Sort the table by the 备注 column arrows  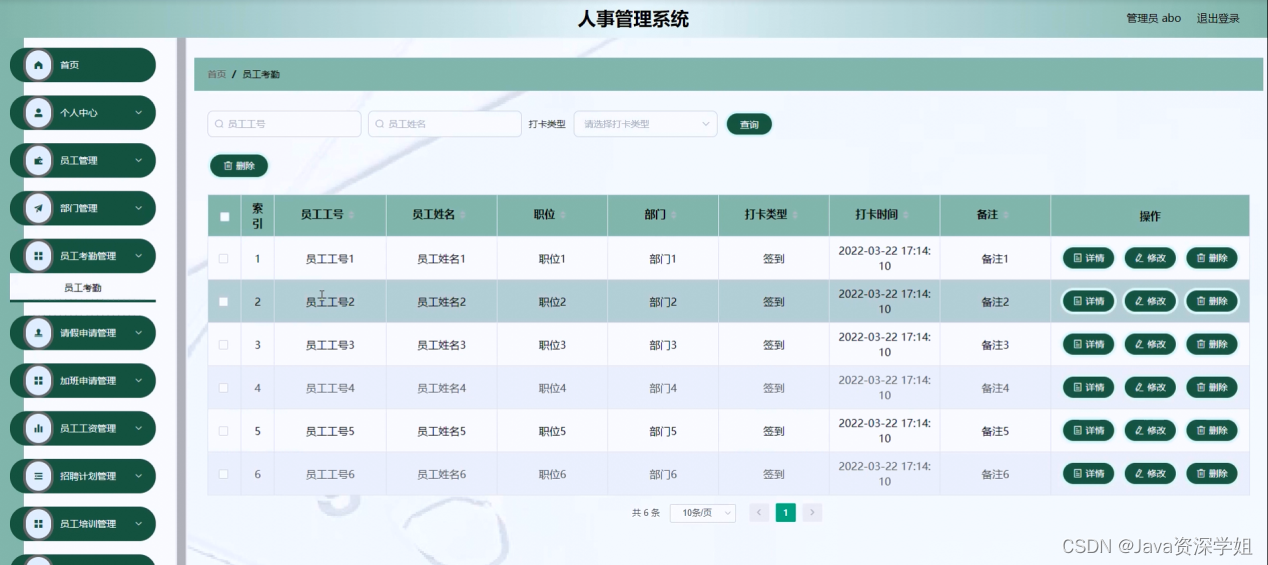(x=1007, y=216)
